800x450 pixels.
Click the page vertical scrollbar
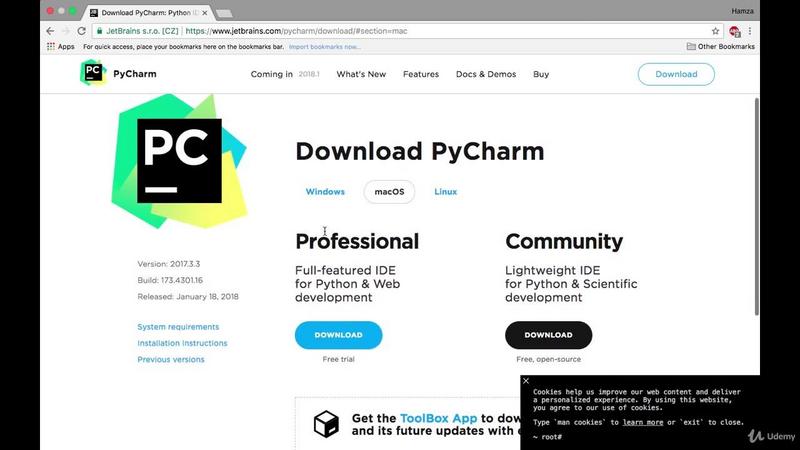(x=757, y=207)
